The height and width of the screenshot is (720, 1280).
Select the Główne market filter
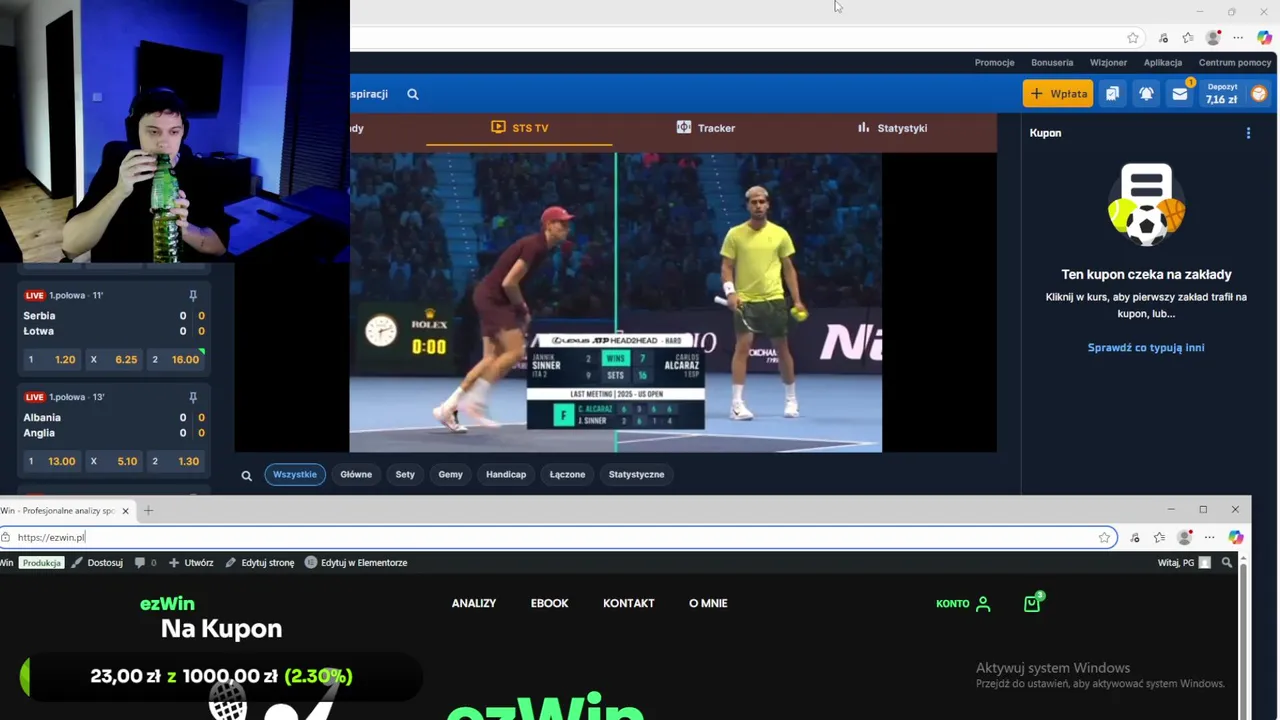[x=356, y=475]
